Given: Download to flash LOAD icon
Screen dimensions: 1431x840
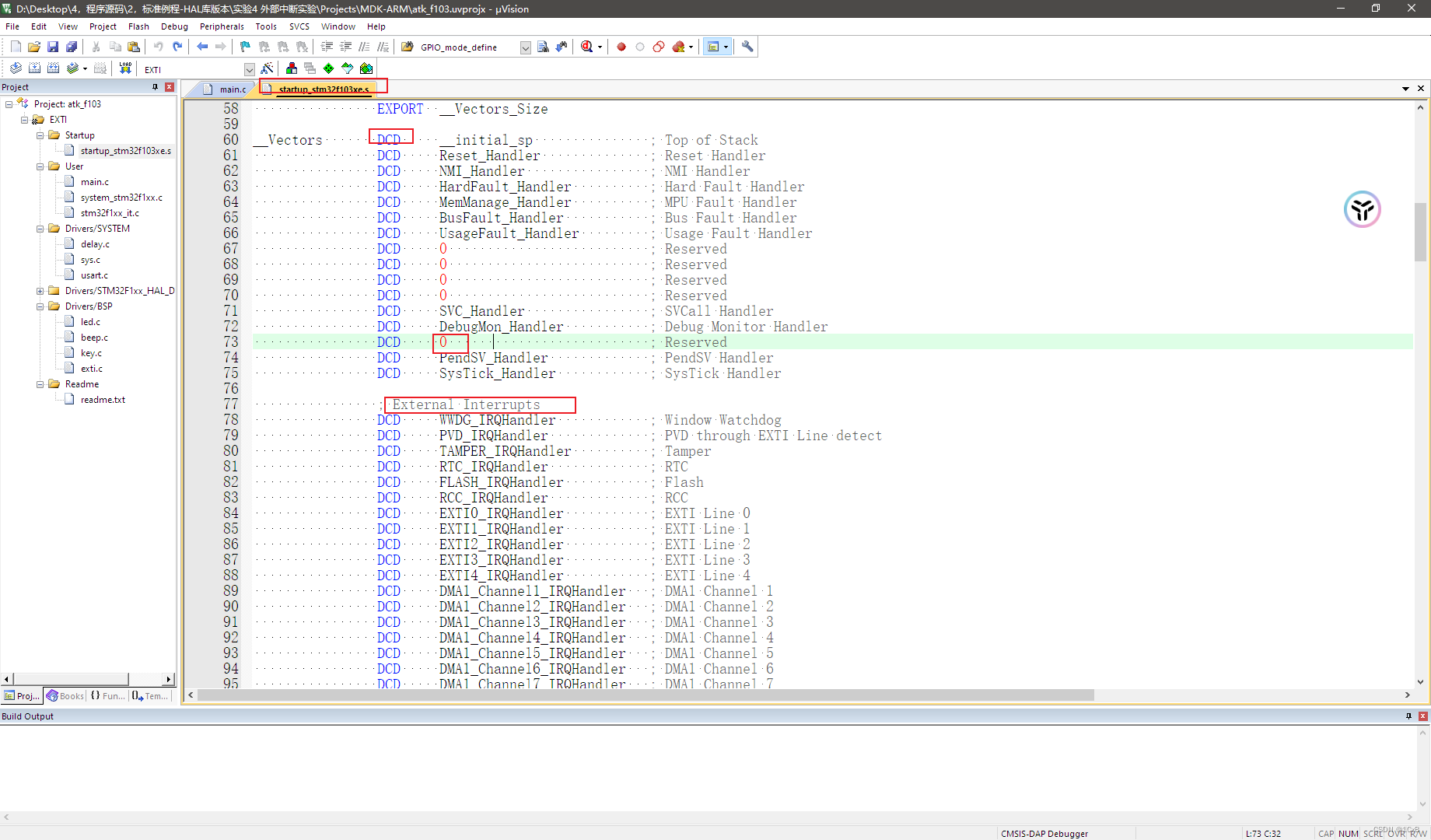Looking at the screenshot, I should (x=125, y=68).
